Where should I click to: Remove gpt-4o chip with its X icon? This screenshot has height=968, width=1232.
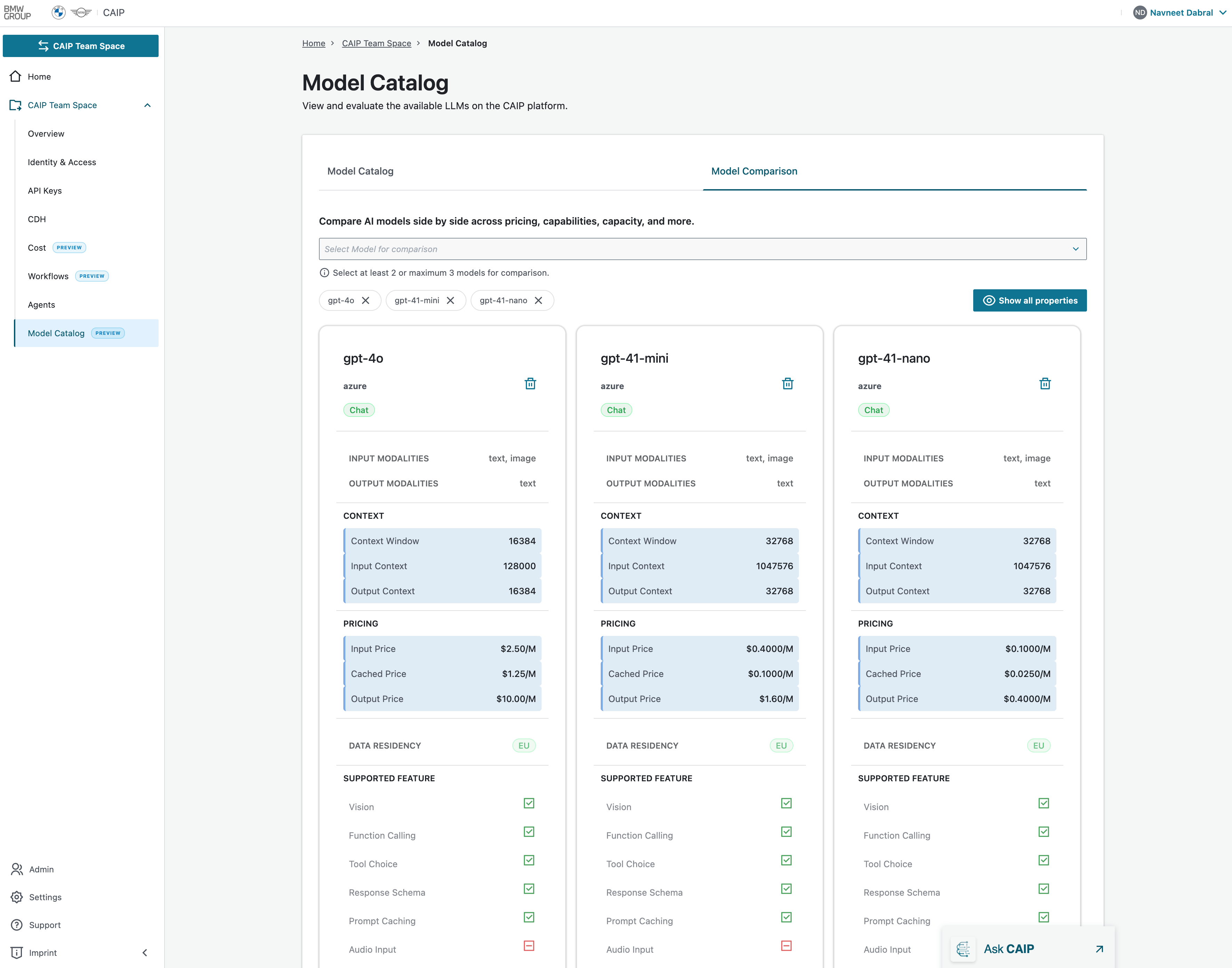tap(366, 300)
